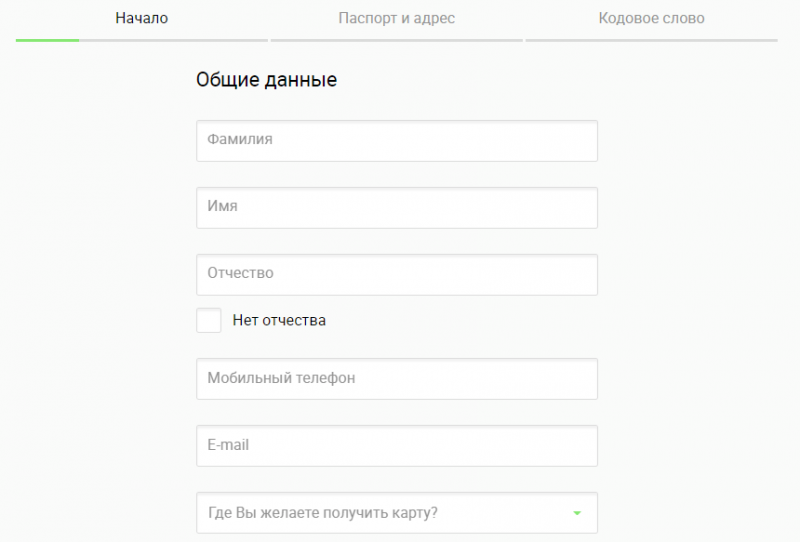Click the gray step bar under Паспорт и адрес

click(x=396, y=40)
